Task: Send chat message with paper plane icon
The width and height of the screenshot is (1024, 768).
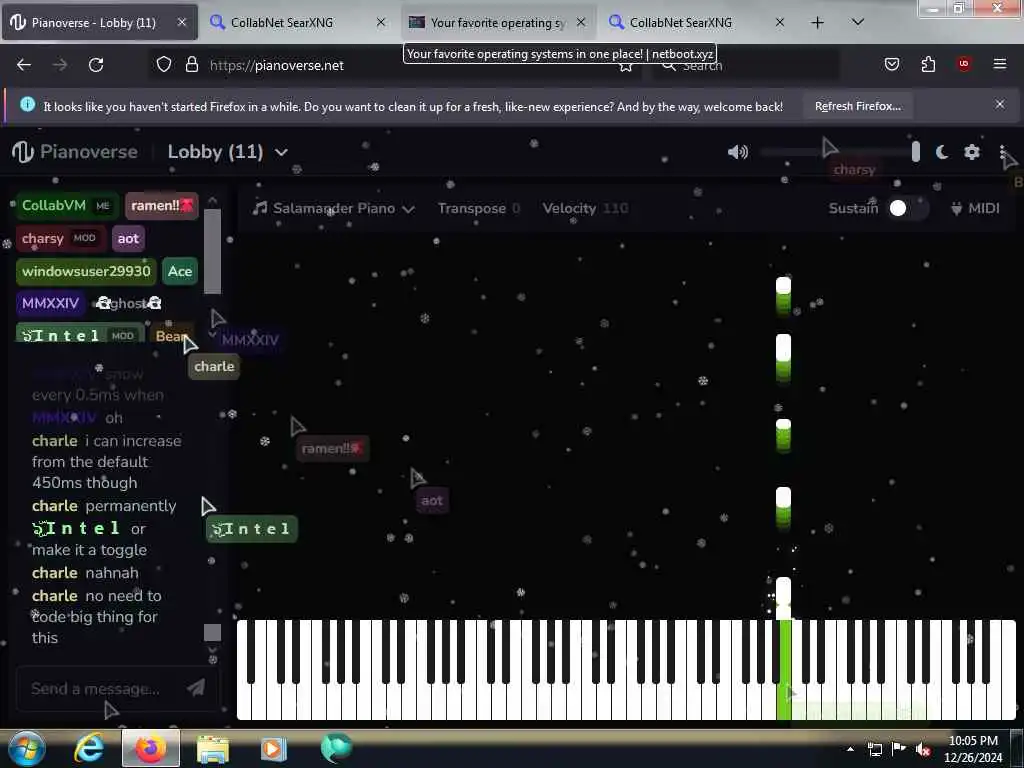Action: tap(196, 688)
